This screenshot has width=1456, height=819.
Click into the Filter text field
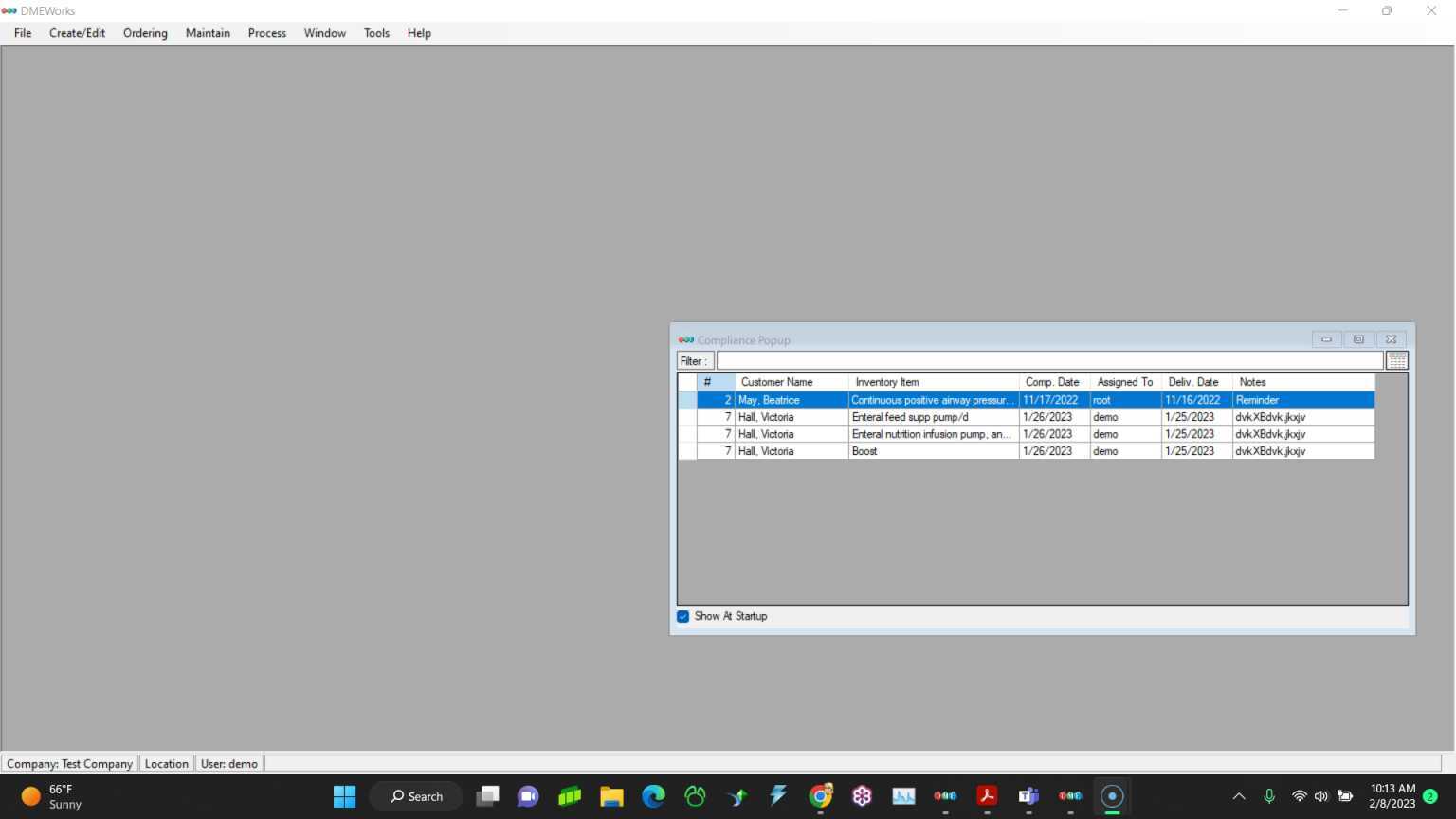point(1048,360)
